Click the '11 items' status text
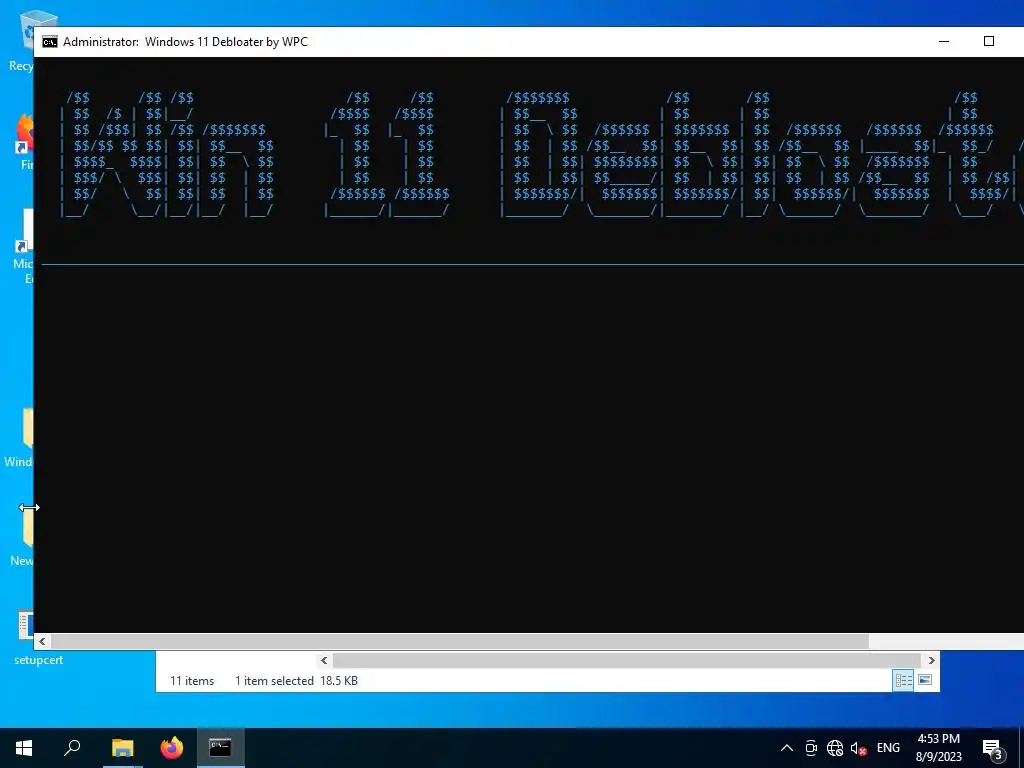The width and height of the screenshot is (1024, 768). pos(192,680)
